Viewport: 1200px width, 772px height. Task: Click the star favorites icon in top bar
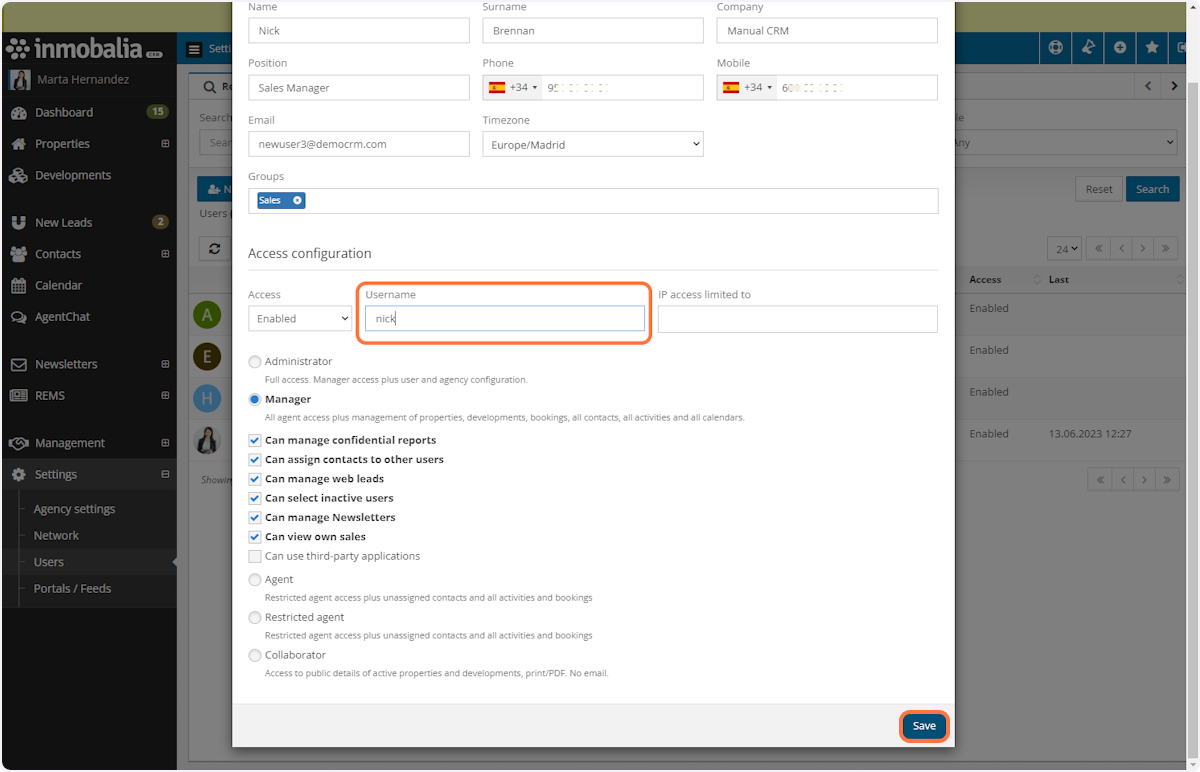pyautogui.click(x=1152, y=47)
